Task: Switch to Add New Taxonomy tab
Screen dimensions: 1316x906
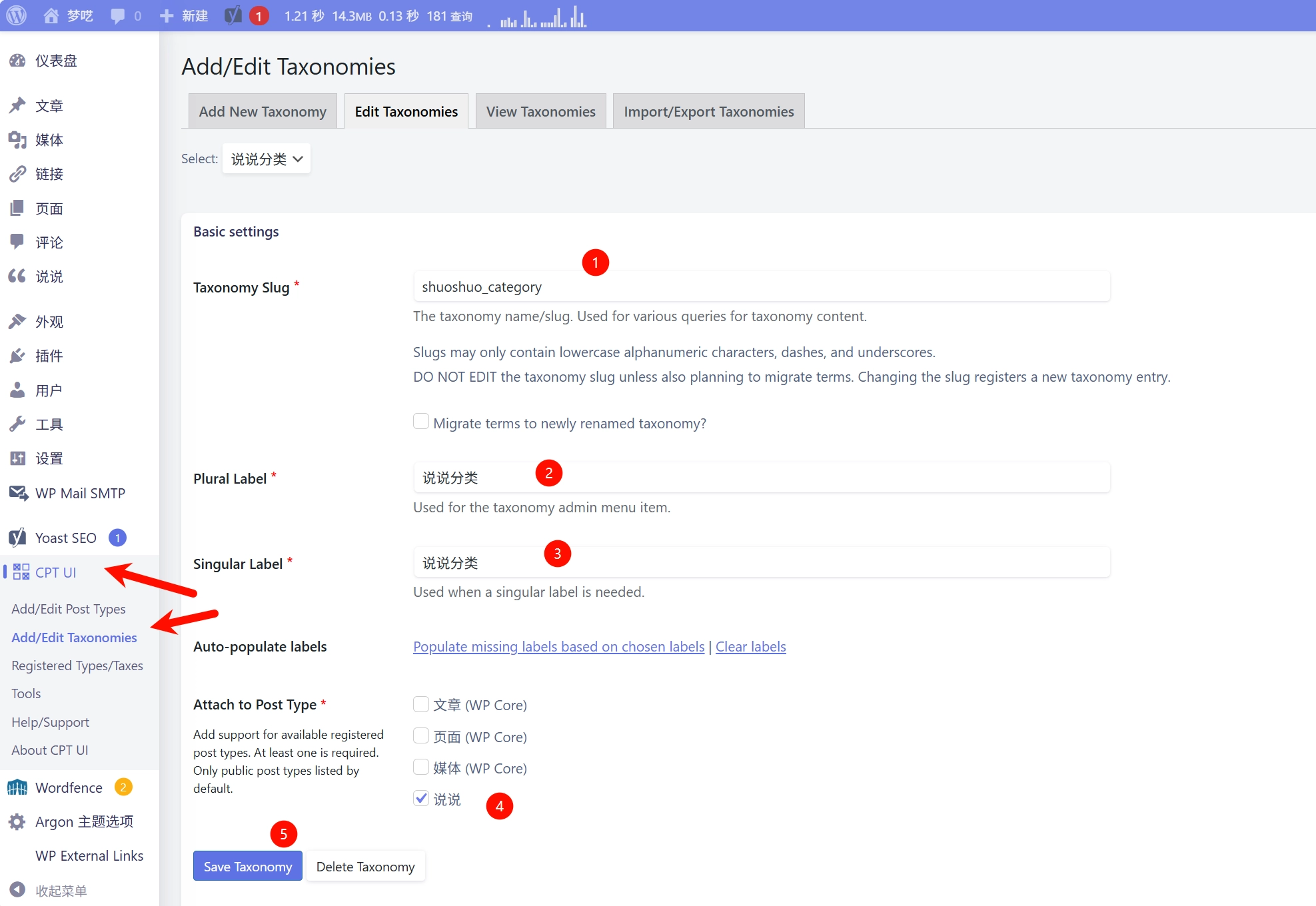Action: click(263, 111)
